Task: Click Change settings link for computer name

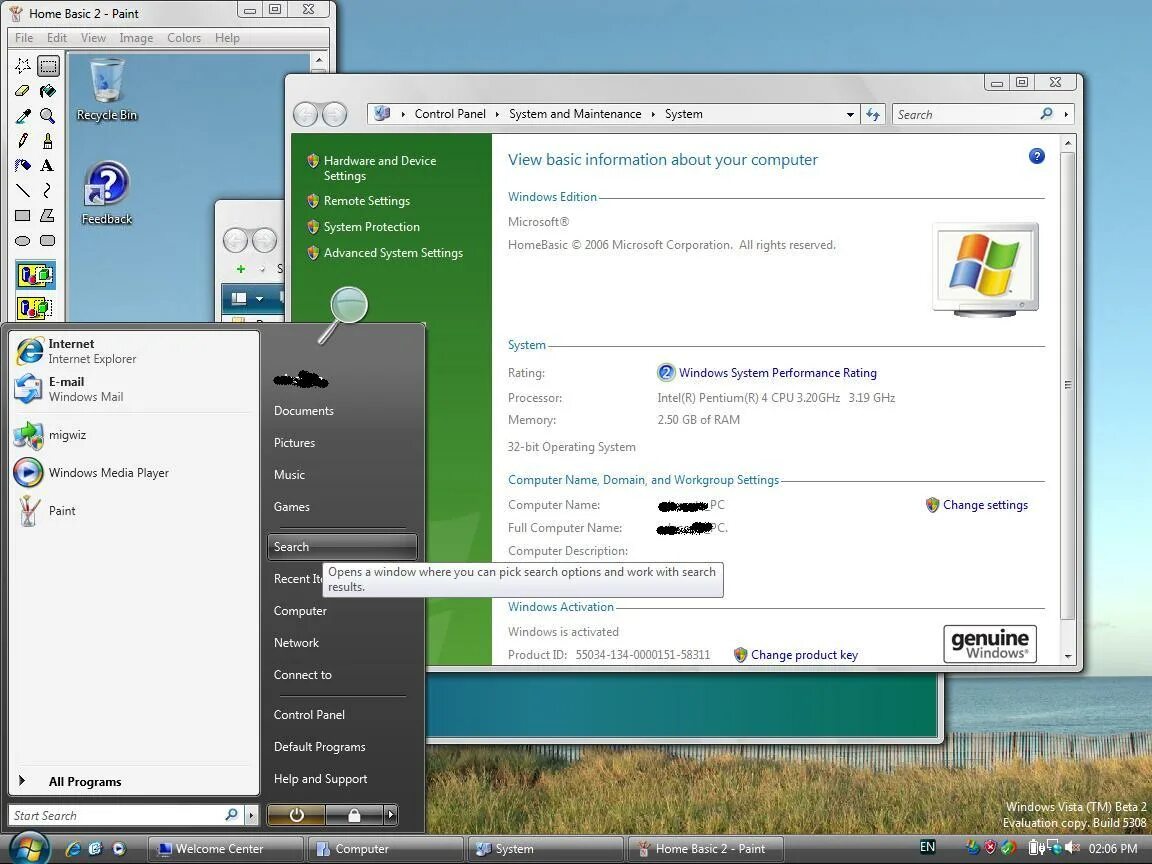Action: pyautogui.click(x=985, y=505)
